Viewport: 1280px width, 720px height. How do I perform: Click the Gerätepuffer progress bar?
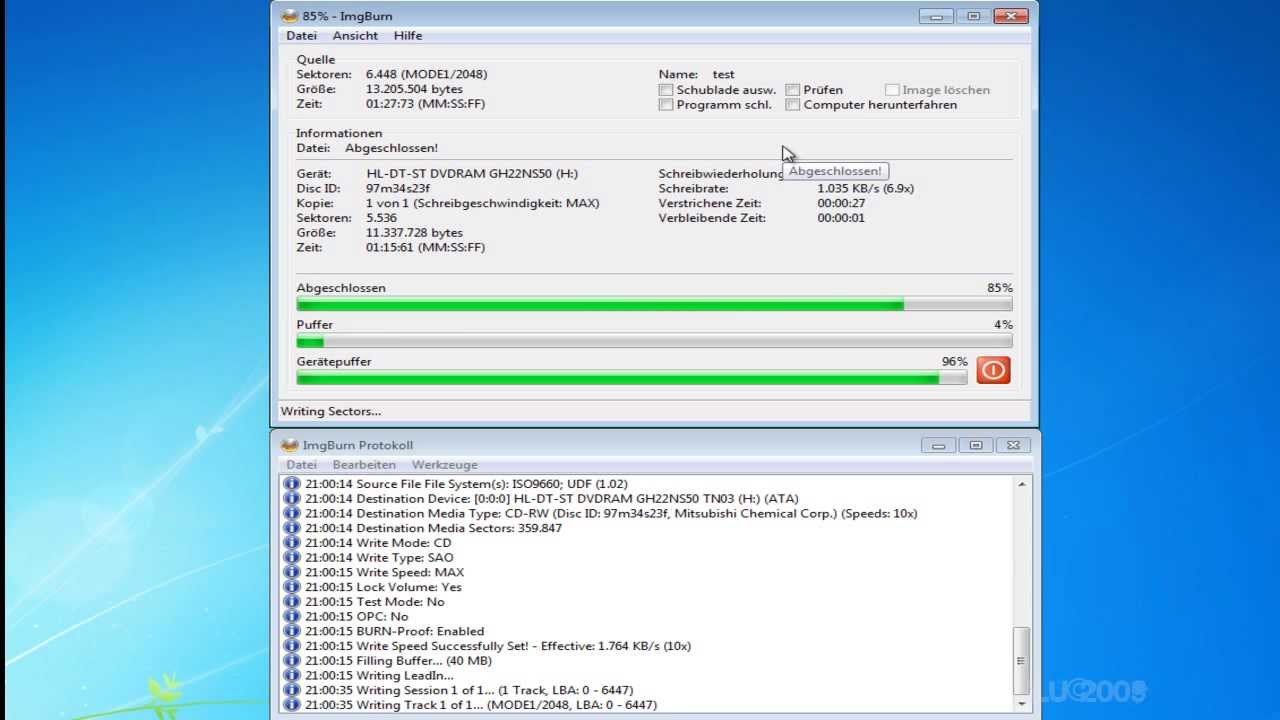[632, 378]
